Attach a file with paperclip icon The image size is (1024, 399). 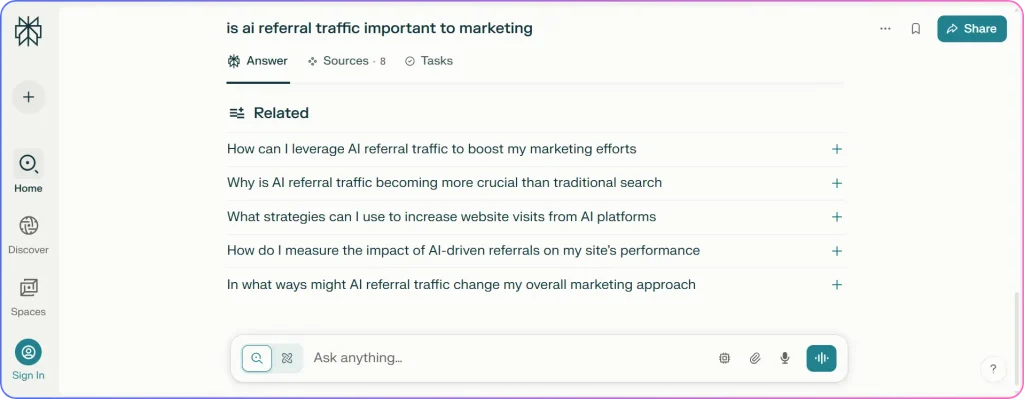pos(755,358)
